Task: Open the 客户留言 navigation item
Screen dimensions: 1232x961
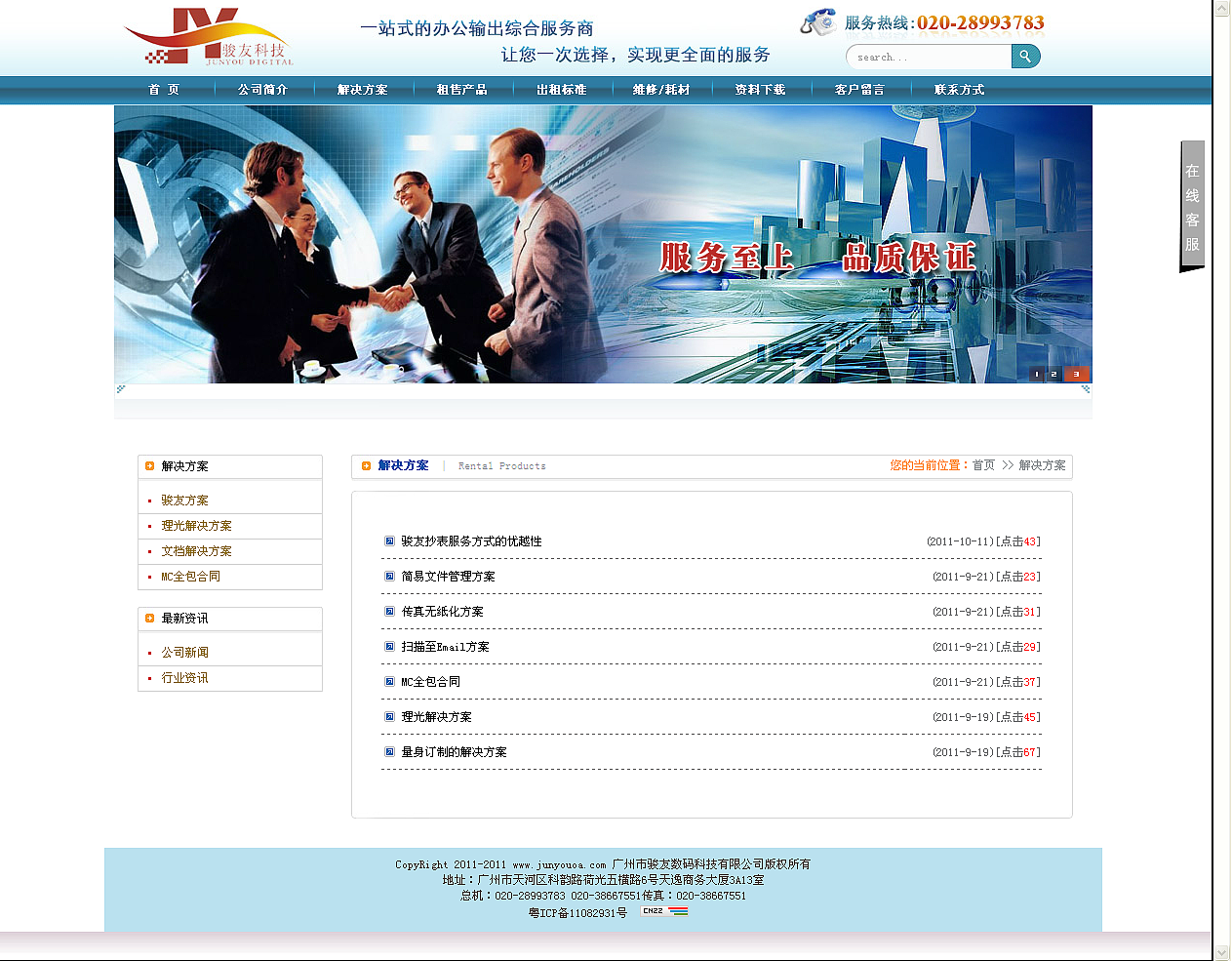Action: [860, 89]
